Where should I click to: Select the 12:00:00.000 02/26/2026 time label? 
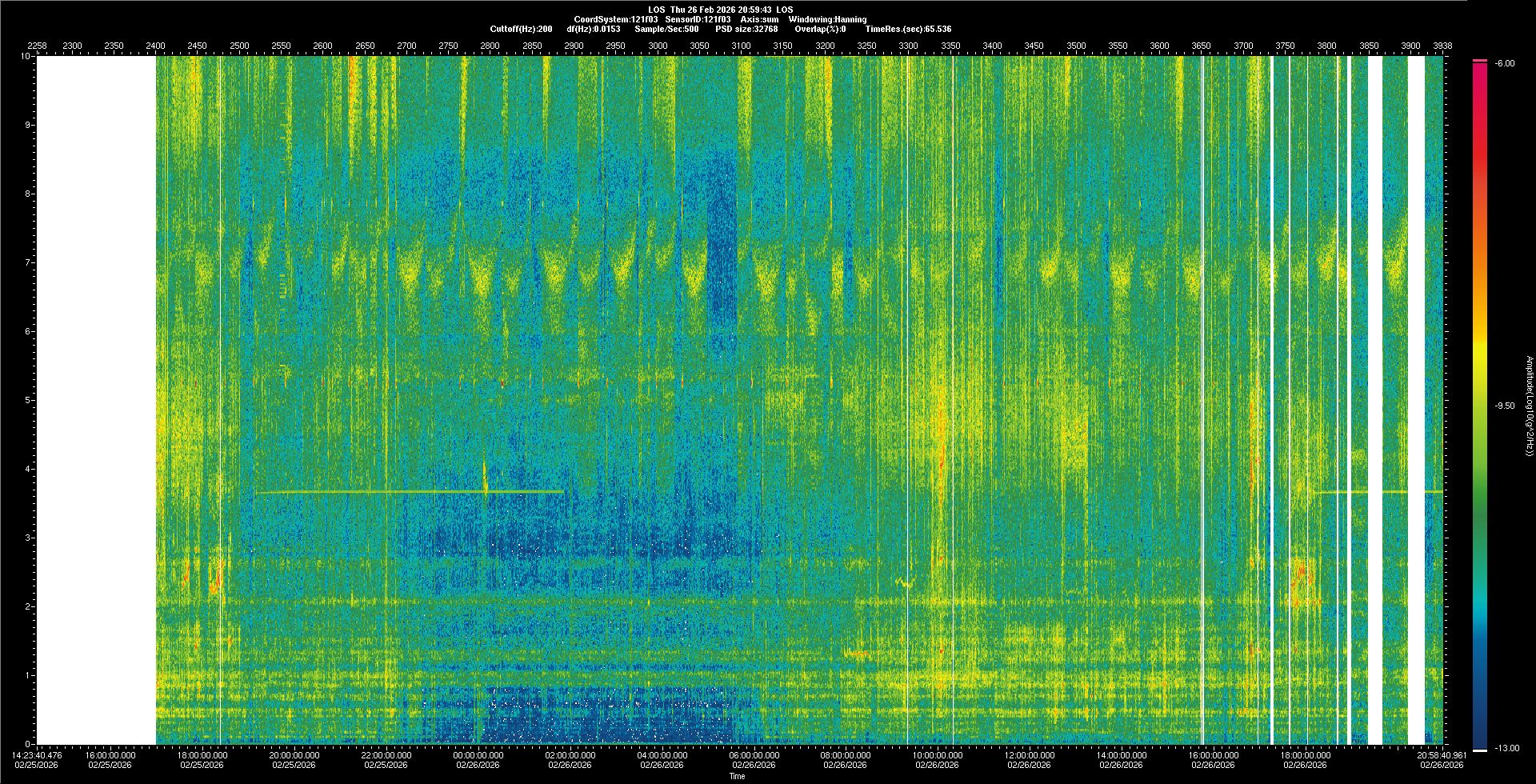[x=1030, y=759]
